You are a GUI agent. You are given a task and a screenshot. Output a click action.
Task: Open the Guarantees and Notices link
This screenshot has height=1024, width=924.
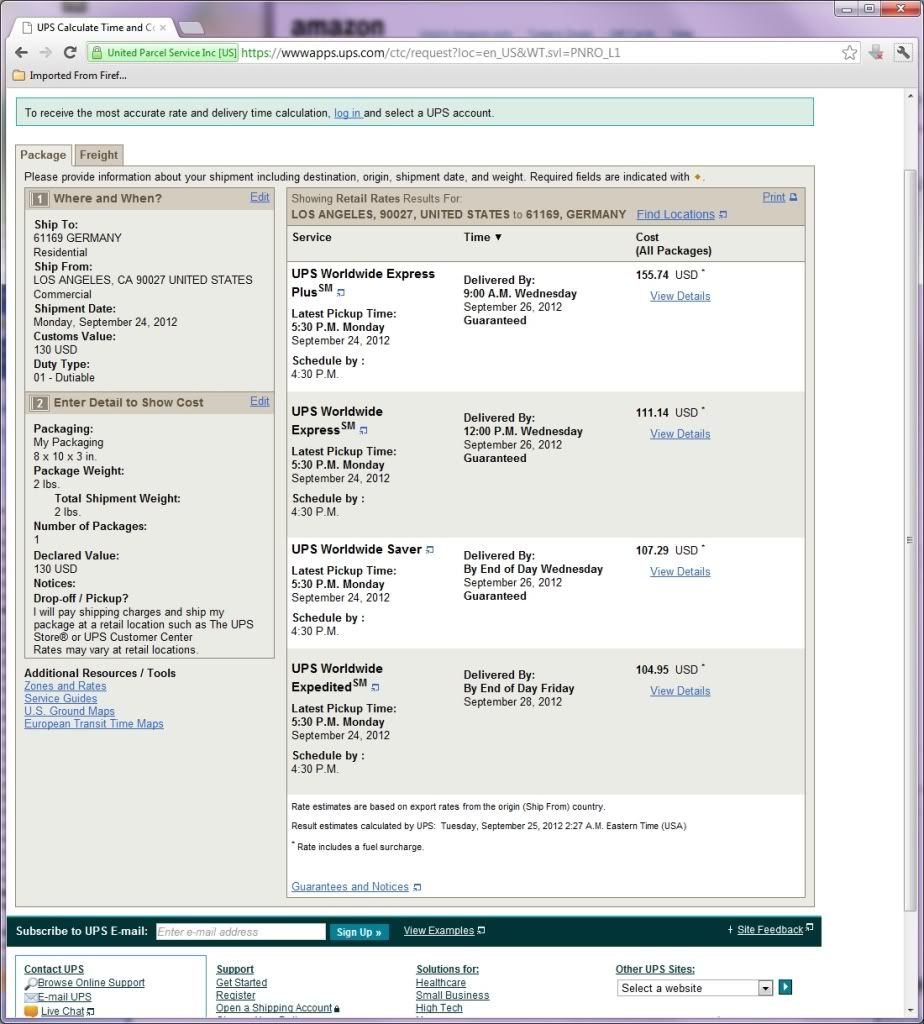click(x=350, y=886)
